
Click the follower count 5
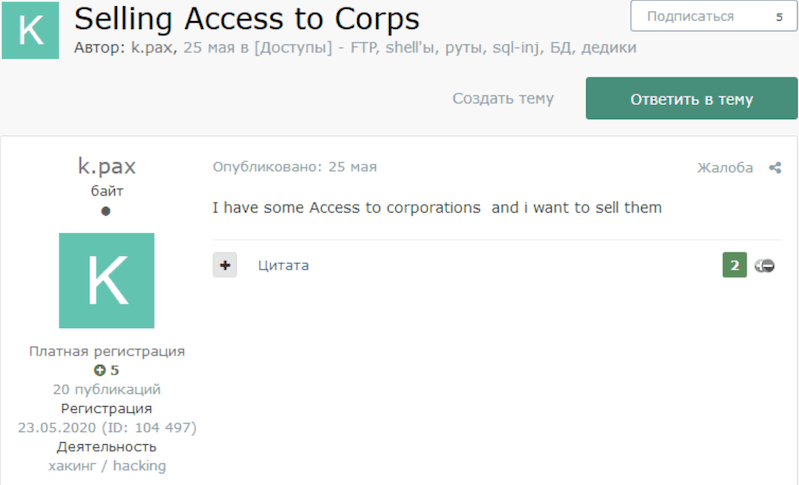click(779, 17)
